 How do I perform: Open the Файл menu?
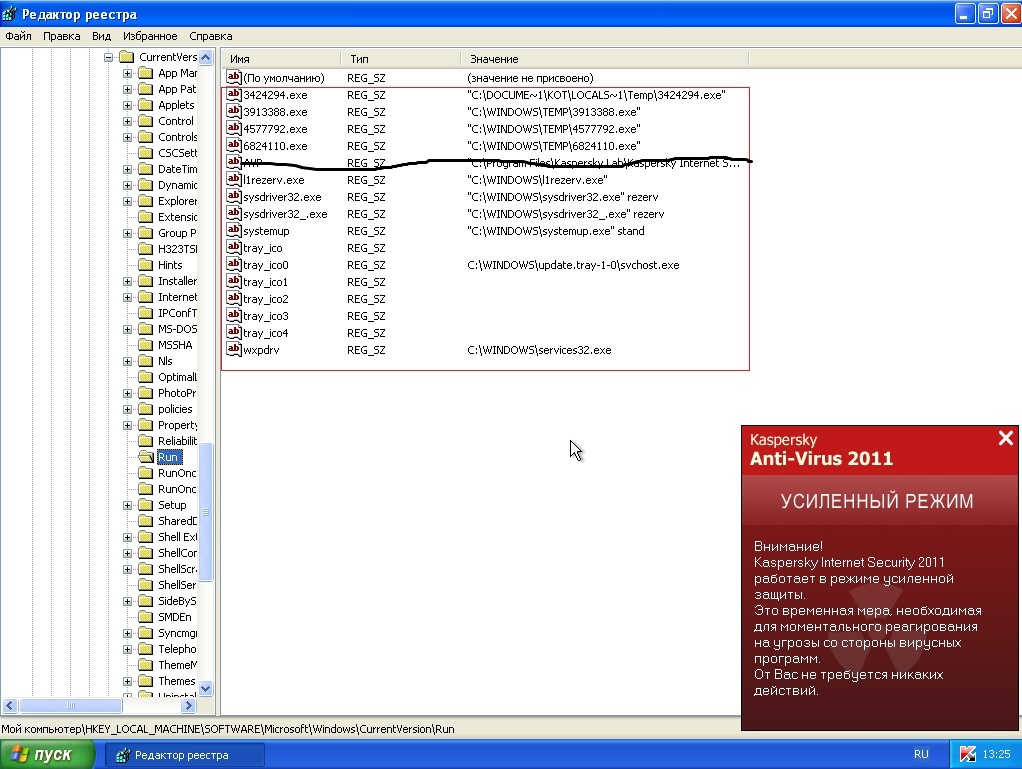(x=18, y=36)
